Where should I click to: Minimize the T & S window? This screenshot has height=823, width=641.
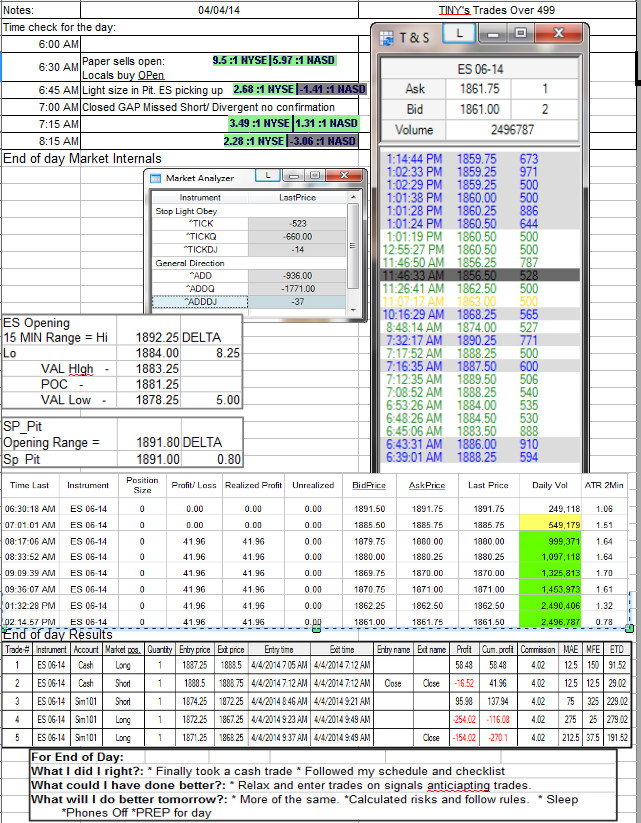[x=492, y=34]
